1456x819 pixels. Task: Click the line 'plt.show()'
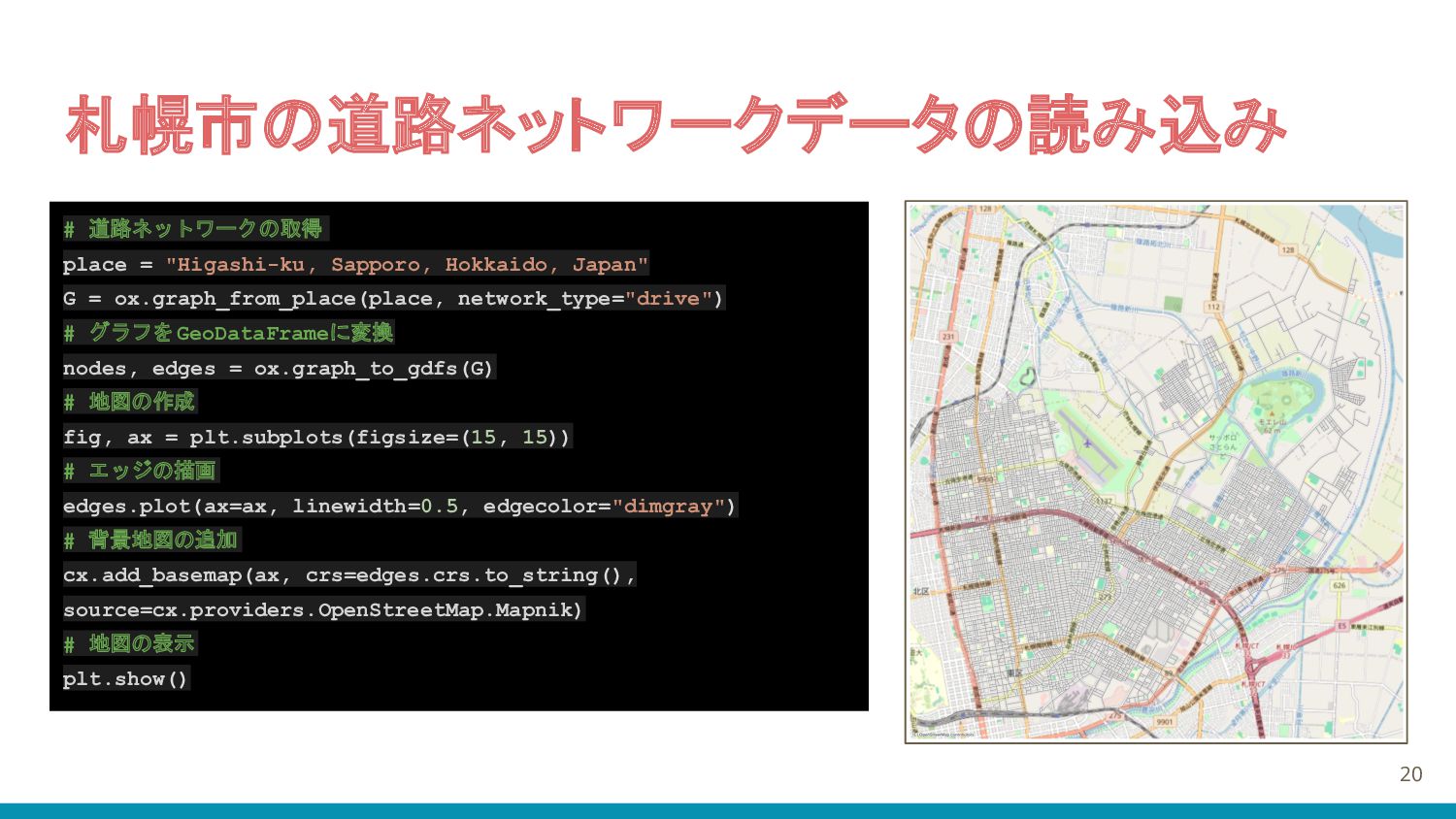tap(125, 678)
